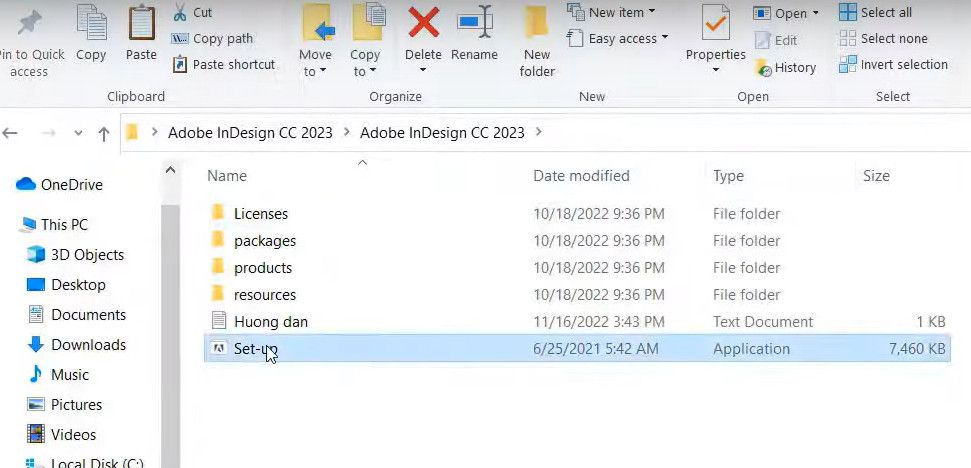Click the Rename icon in Organize group
The image size is (971, 468).
click(x=474, y=24)
